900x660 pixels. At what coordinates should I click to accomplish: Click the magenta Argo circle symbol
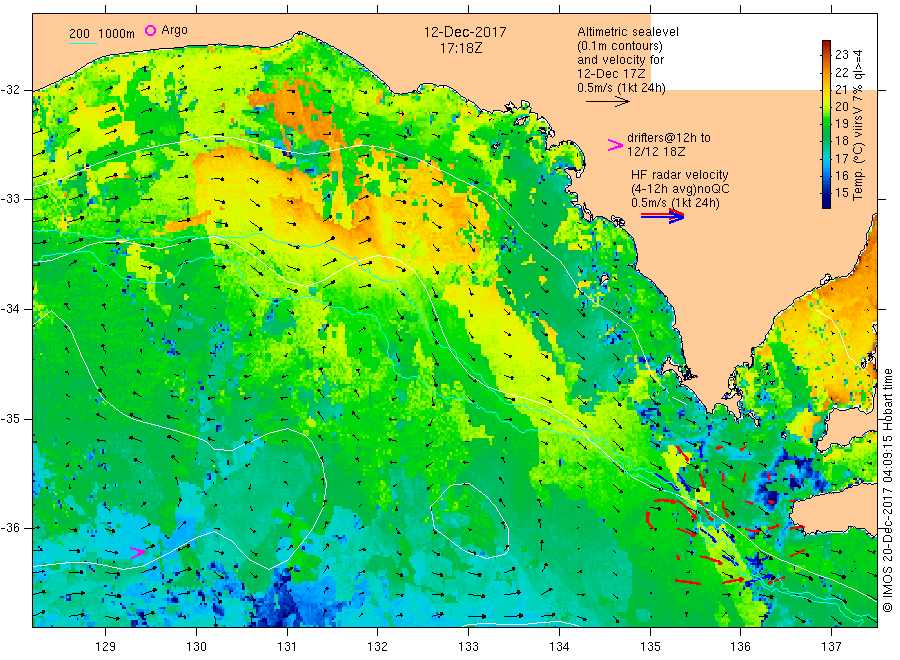[x=150, y=30]
